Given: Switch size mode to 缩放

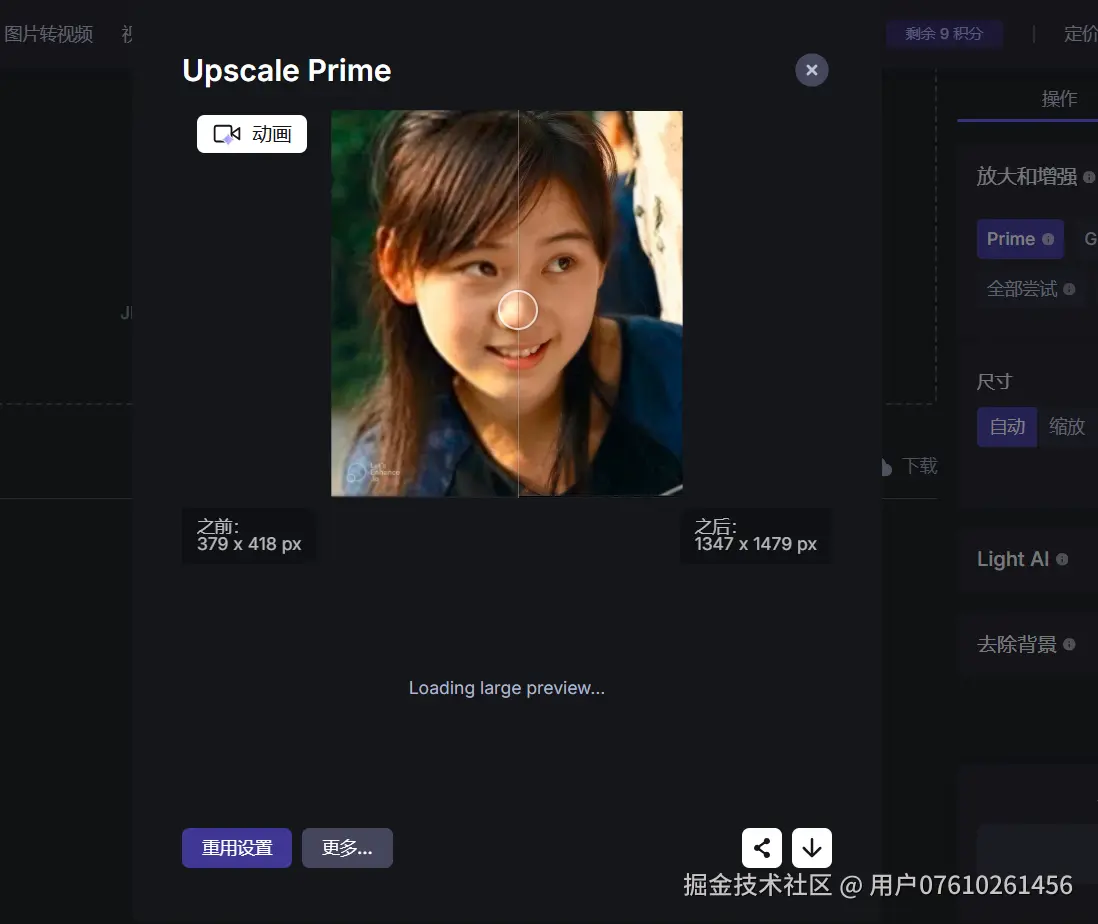Looking at the screenshot, I should [x=1066, y=426].
